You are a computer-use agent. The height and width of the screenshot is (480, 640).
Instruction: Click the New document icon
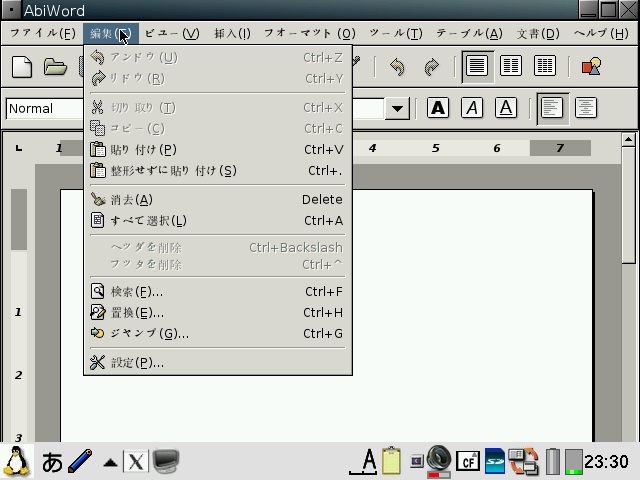[x=22, y=67]
